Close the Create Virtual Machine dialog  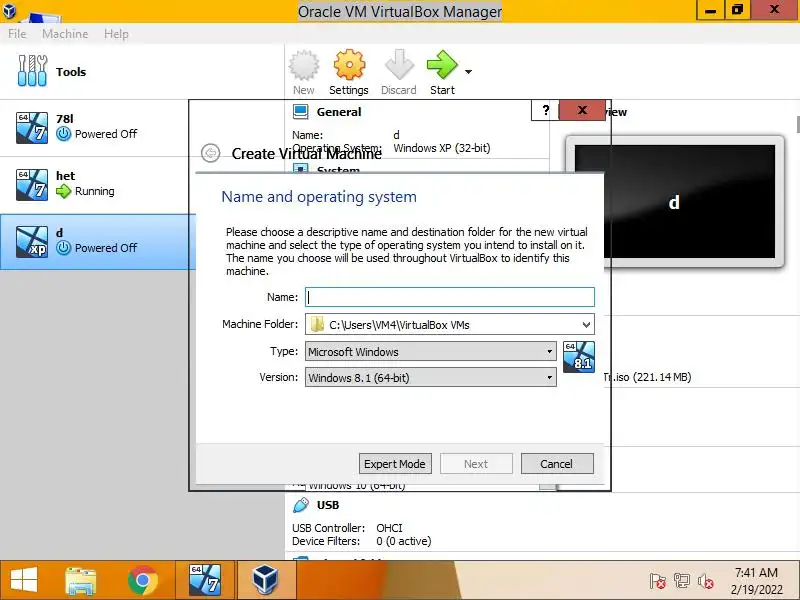point(582,110)
